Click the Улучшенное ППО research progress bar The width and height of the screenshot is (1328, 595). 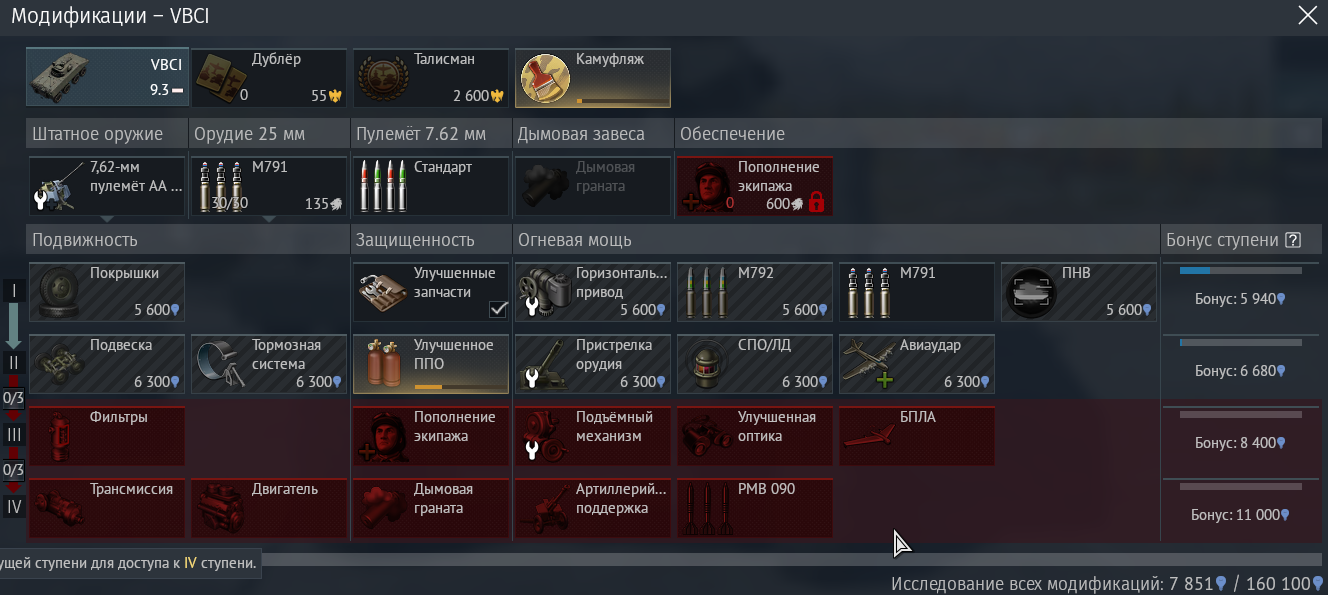(460, 386)
